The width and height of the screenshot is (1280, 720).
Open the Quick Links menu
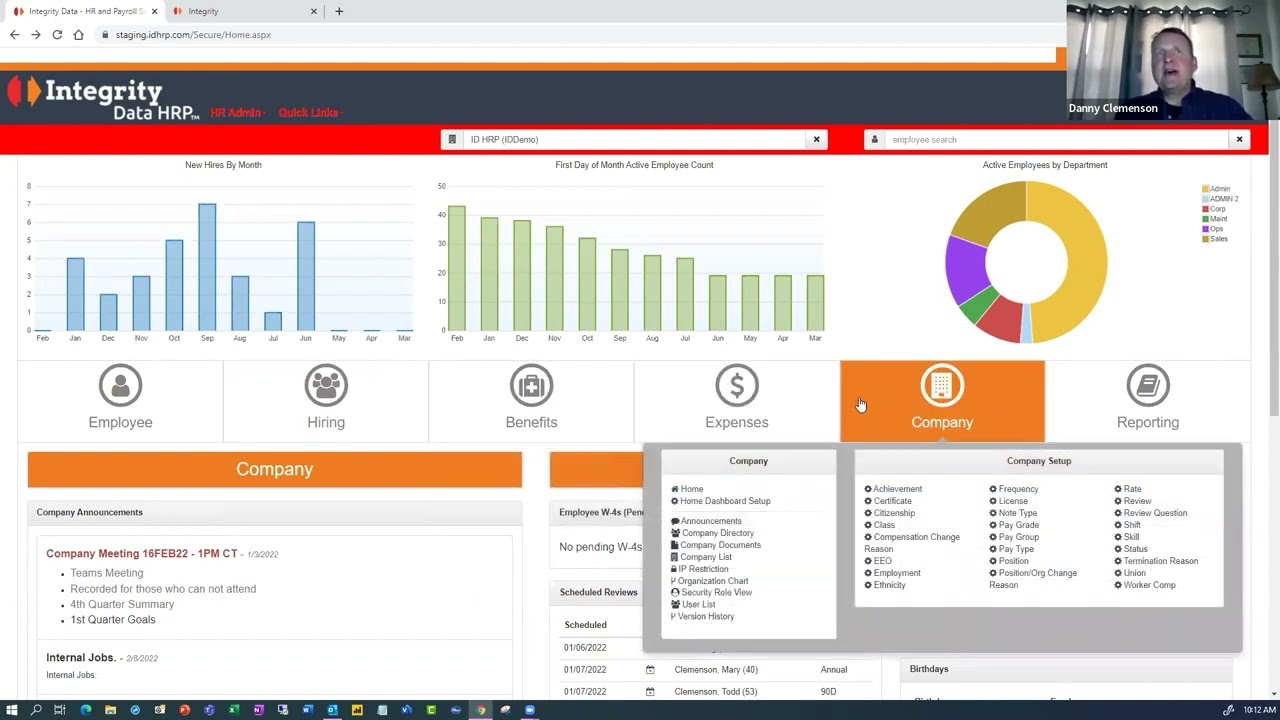click(x=310, y=112)
